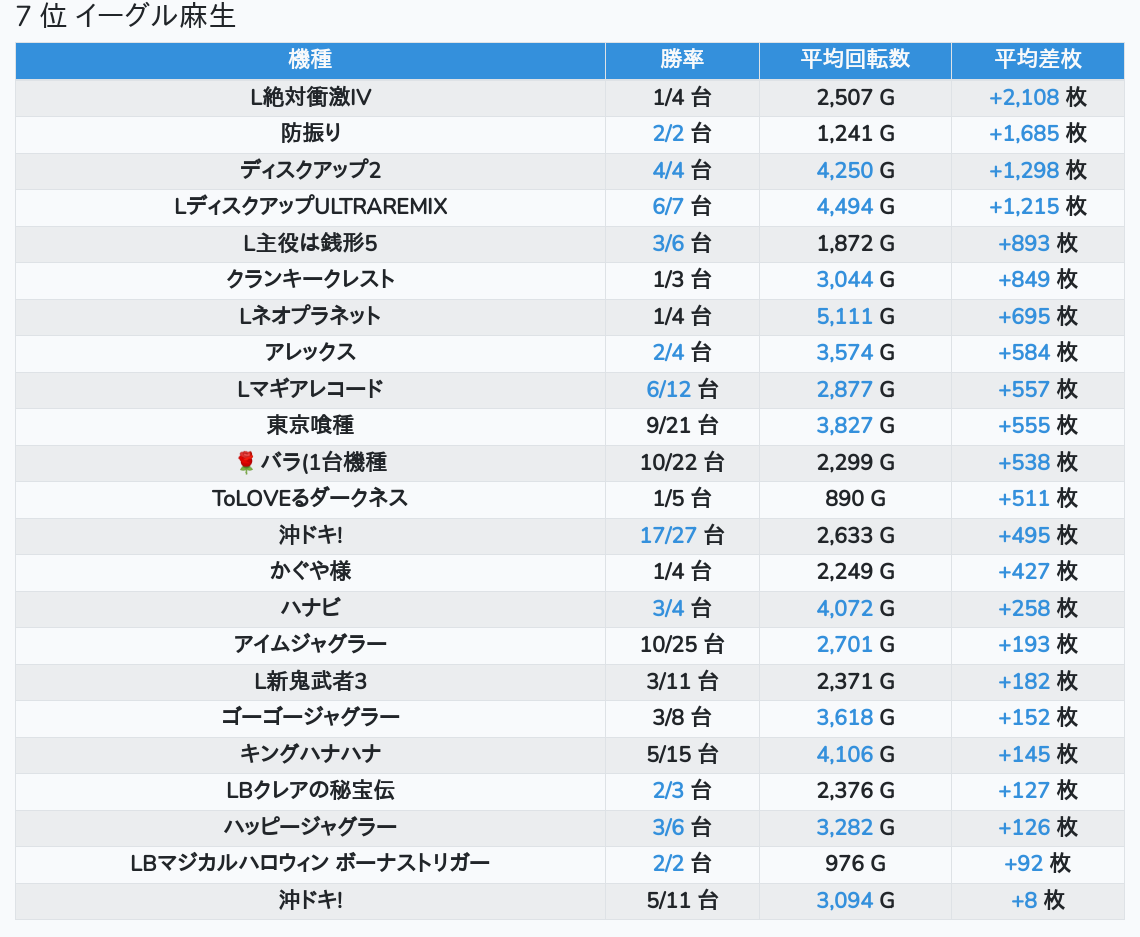
Task: Click the 7 位 イーグル麻生 heading
Action: pos(126,17)
